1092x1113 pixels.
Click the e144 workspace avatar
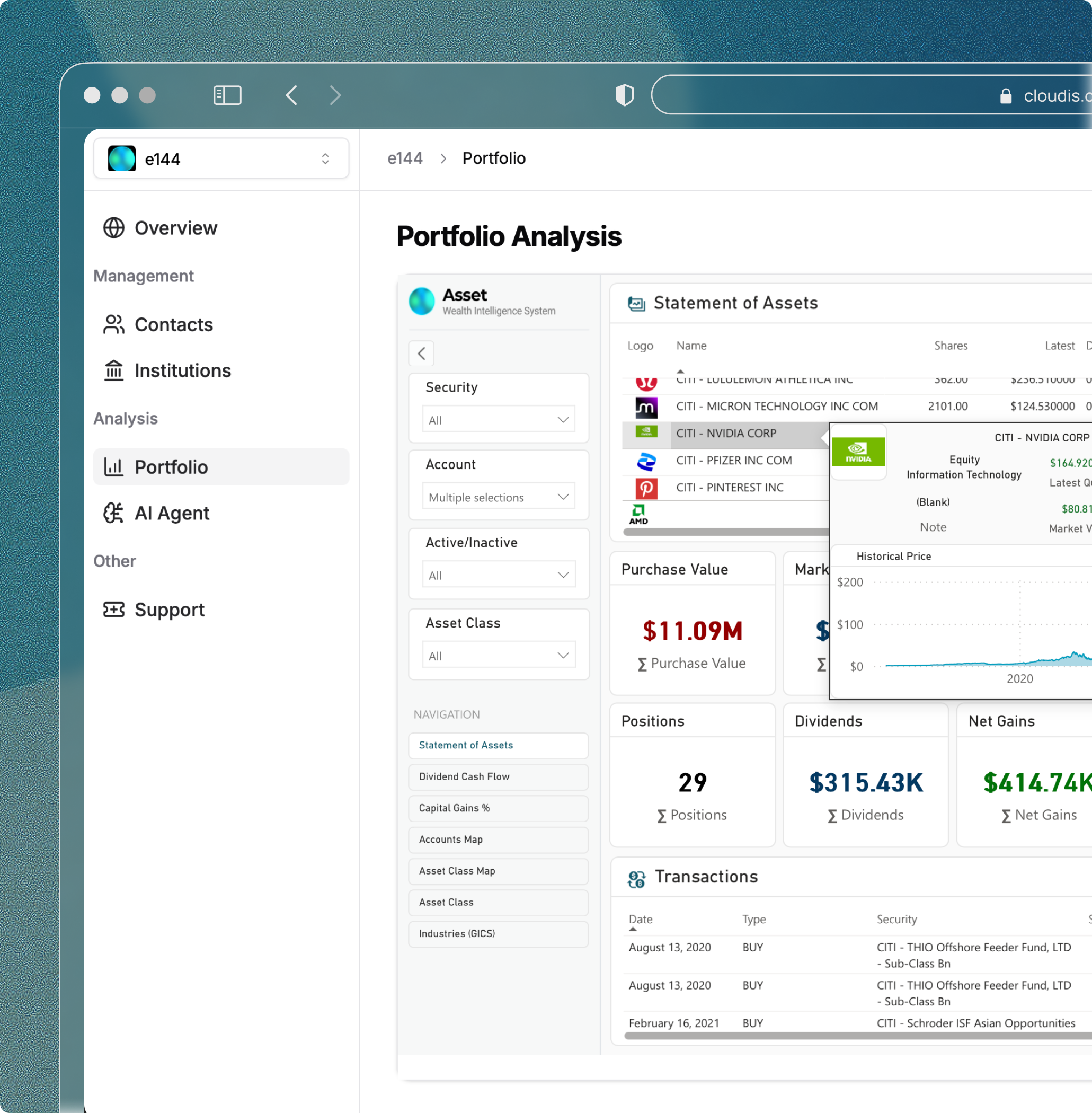122,158
